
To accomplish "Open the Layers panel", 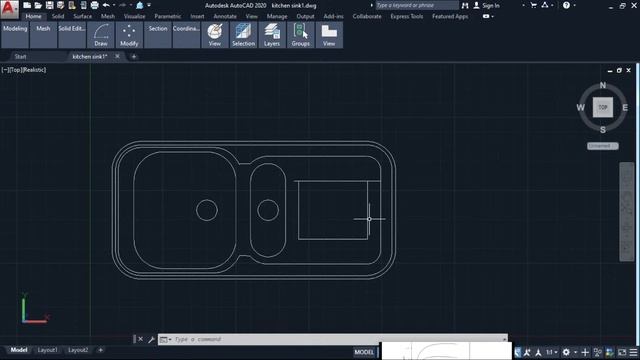I will click(x=272, y=35).
